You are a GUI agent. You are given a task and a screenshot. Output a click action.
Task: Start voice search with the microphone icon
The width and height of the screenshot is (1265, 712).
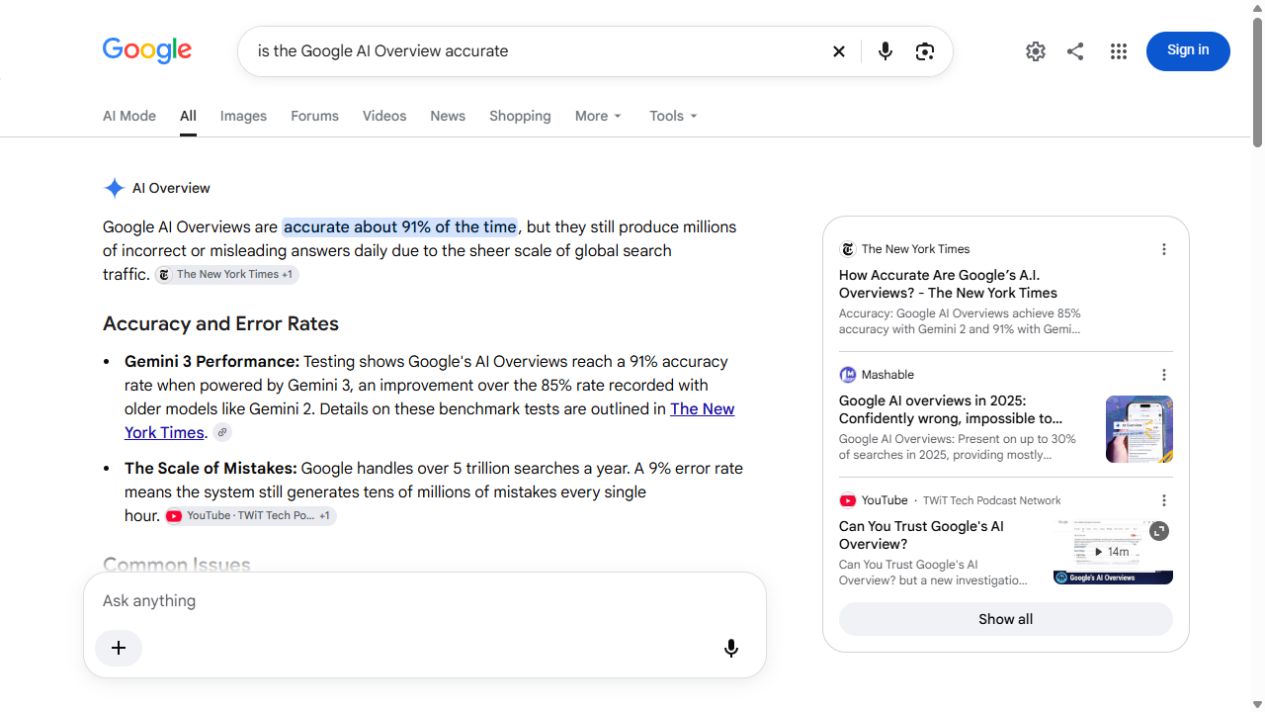[x=885, y=51]
